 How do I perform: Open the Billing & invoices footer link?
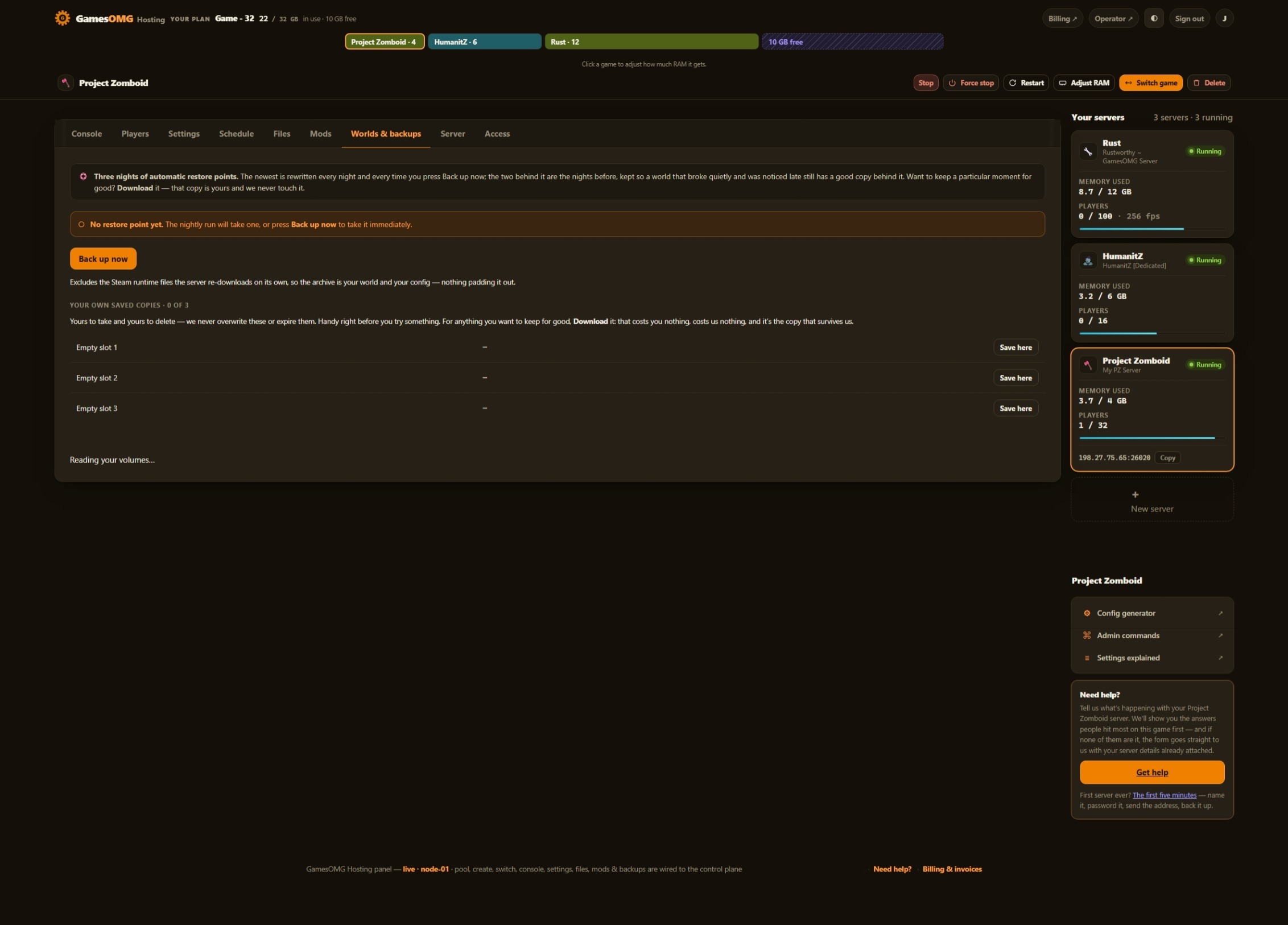click(952, 869)
